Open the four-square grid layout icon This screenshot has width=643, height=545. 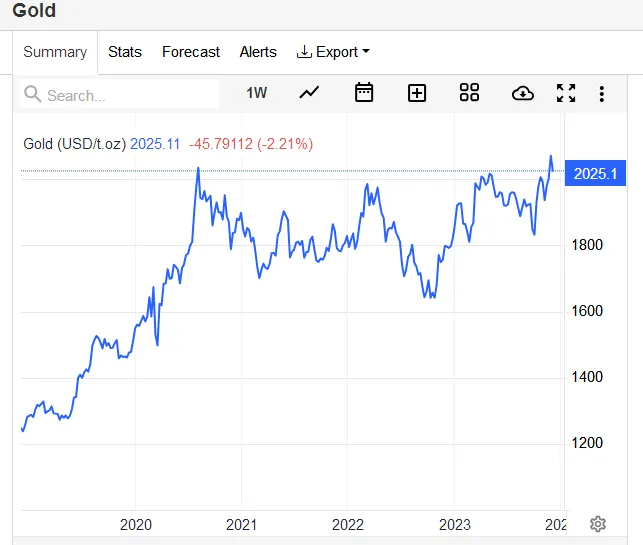[470, 93]
